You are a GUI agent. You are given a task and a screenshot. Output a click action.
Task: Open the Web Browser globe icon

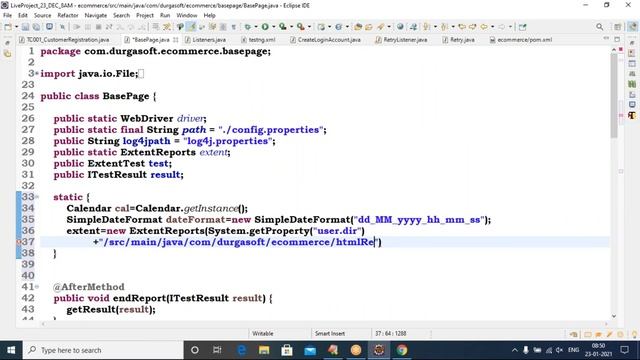pos(400,27)
